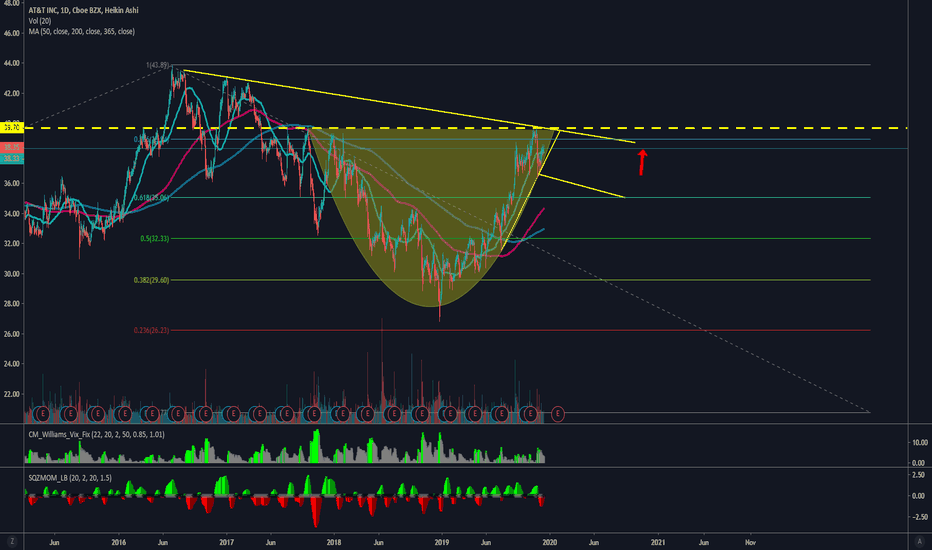This screenshot has width=932, height=550.
Task: Click the 44.00 price axis value
Action: tap(11, 63)
